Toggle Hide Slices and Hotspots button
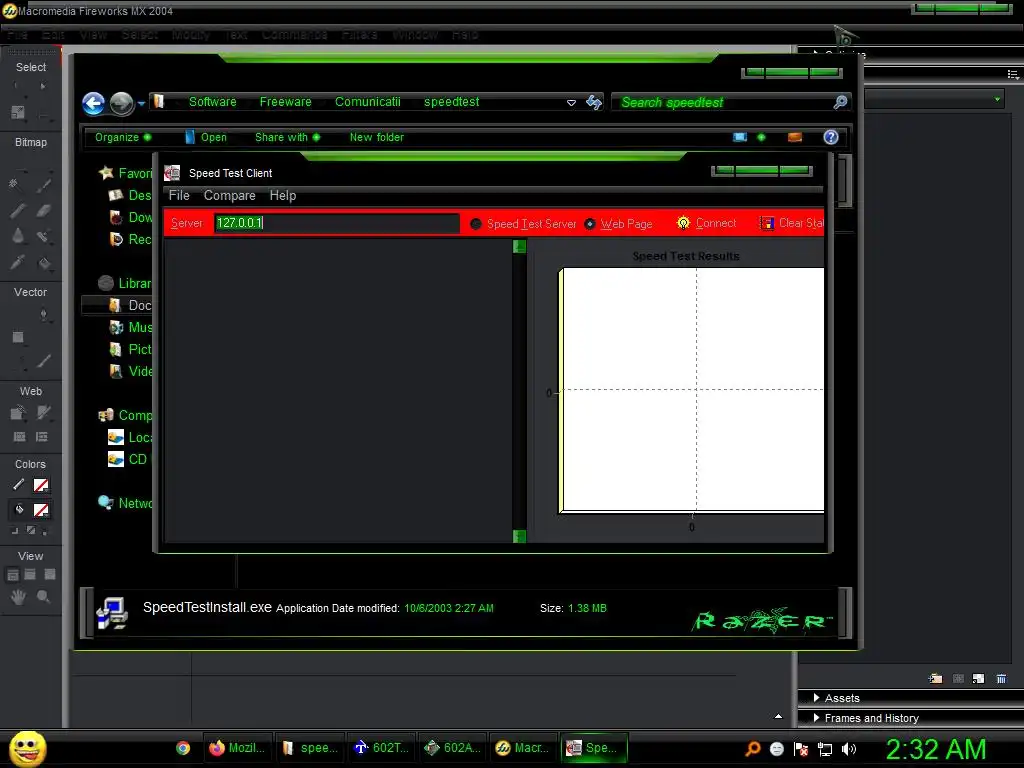Image resolution: width=1024 pixels, height=768 pixels. (x=20, y=437)
